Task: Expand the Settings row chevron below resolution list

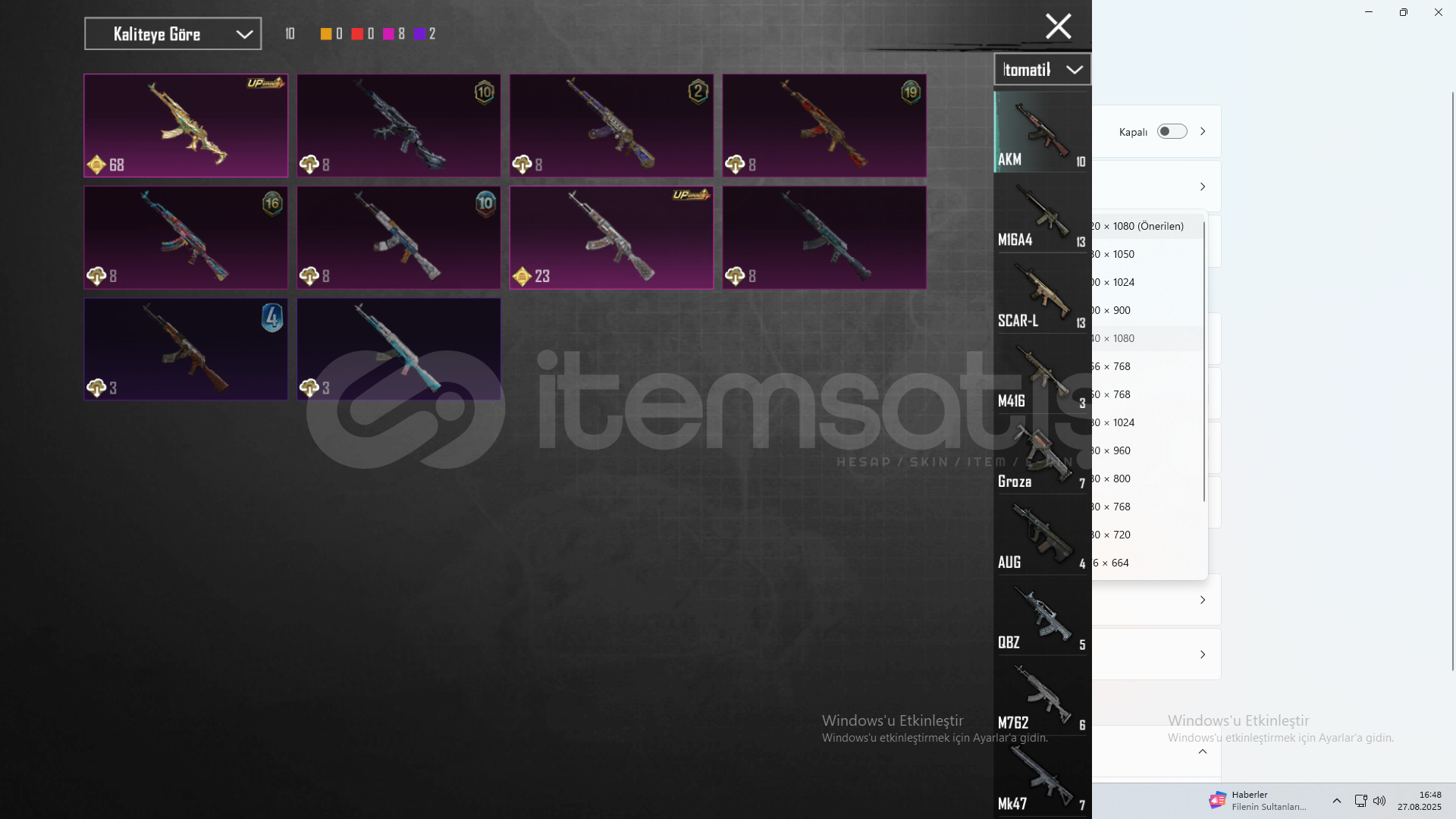Action: pos(1203,600)
